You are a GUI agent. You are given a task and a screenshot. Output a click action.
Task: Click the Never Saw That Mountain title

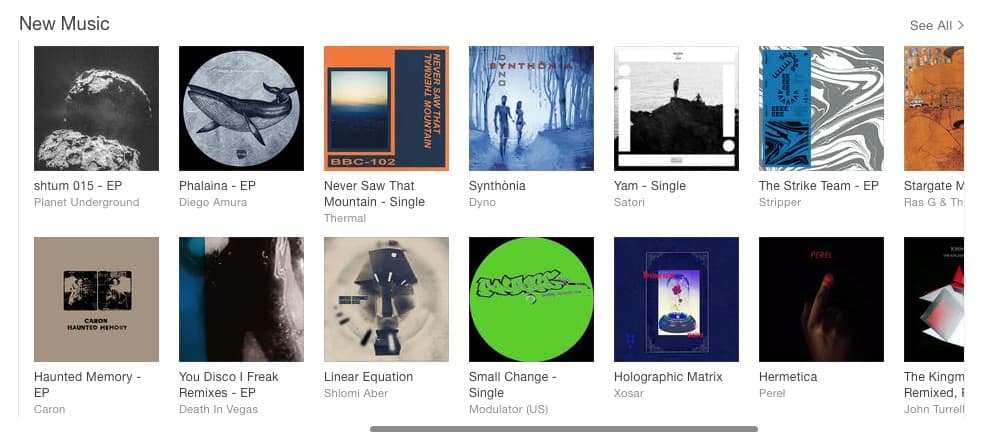(x=374, y=194)
